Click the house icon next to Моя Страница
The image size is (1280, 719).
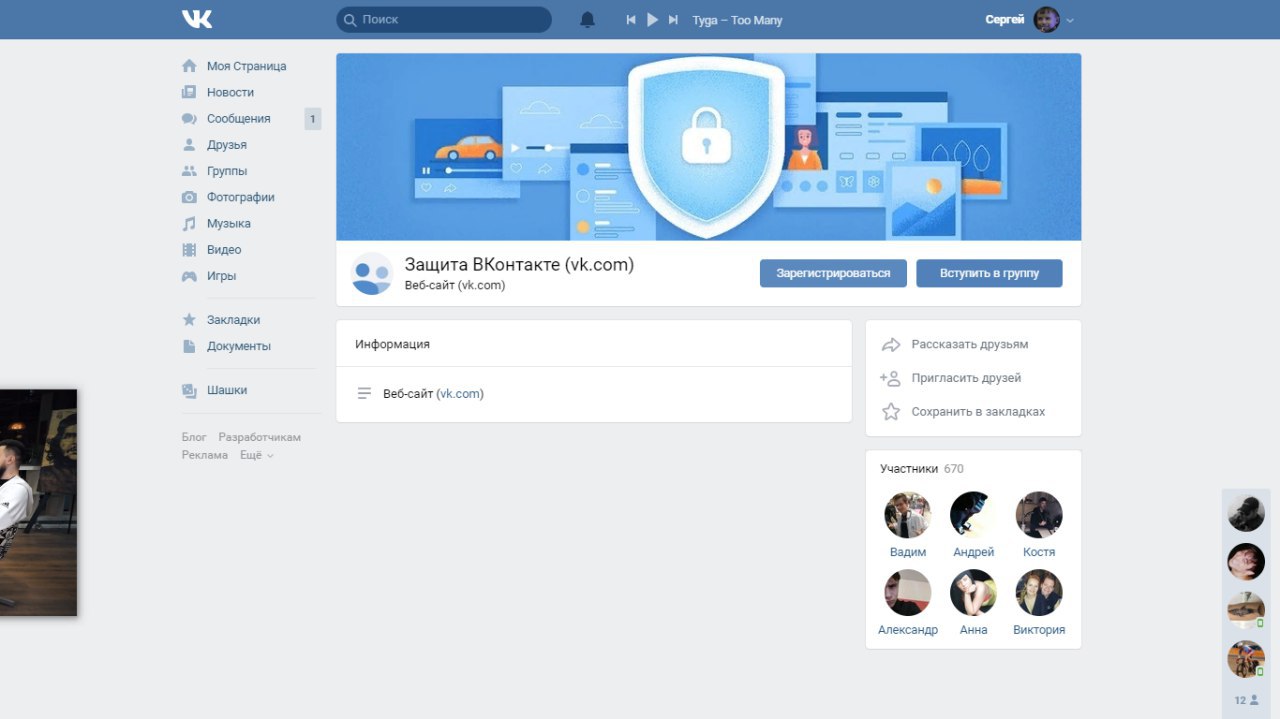[189, 66]
